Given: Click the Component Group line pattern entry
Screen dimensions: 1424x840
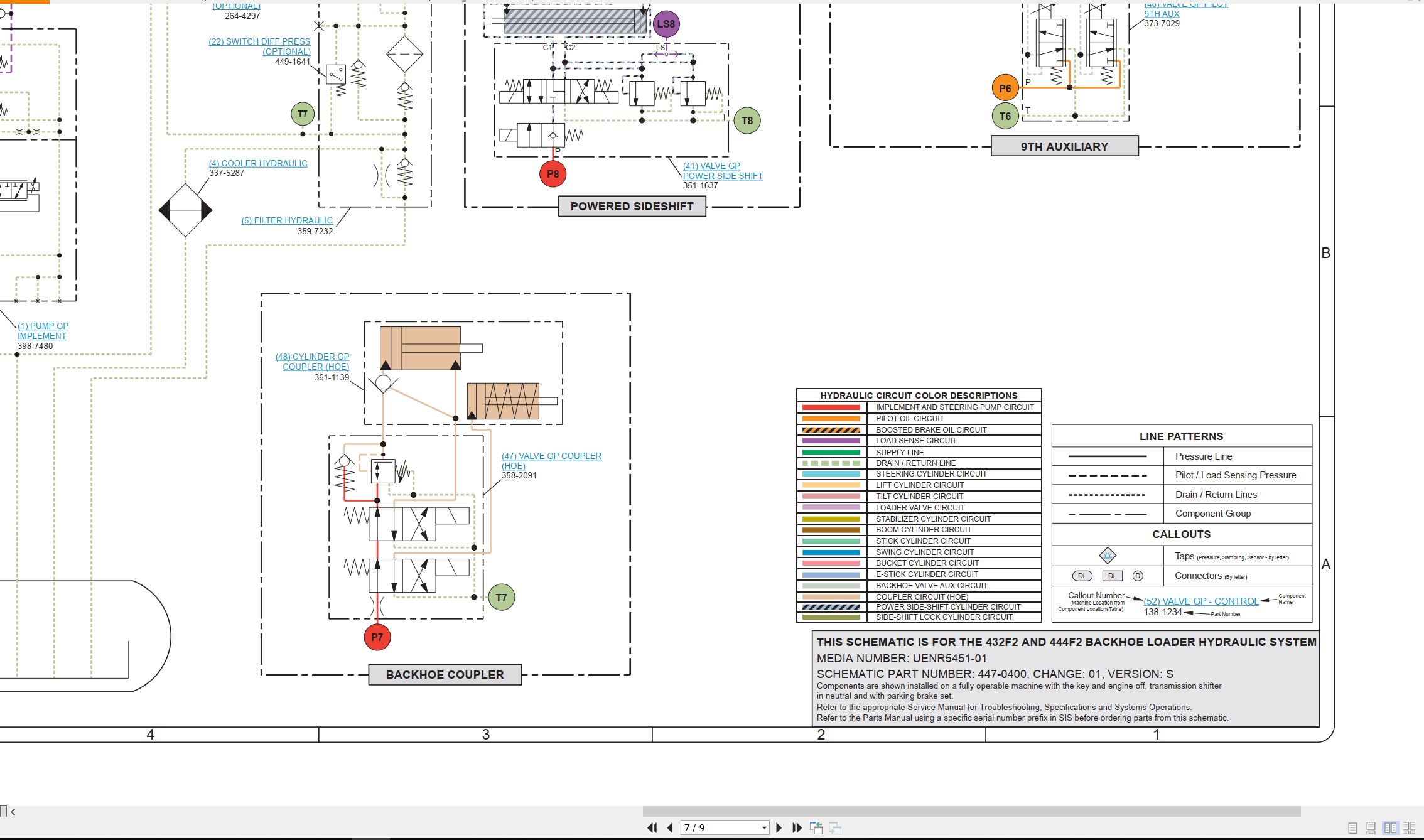Looking at the screenshot, I should 1182,514.
